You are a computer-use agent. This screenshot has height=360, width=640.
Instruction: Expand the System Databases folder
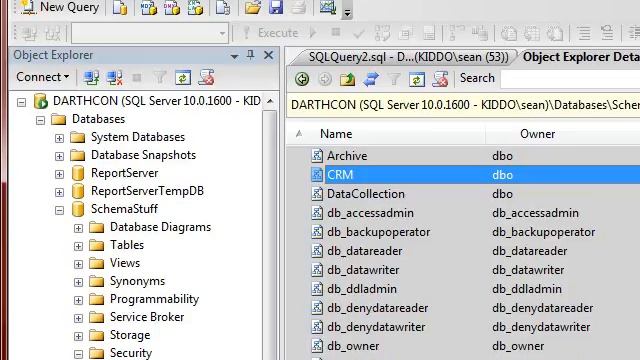[x=59, y=138]
